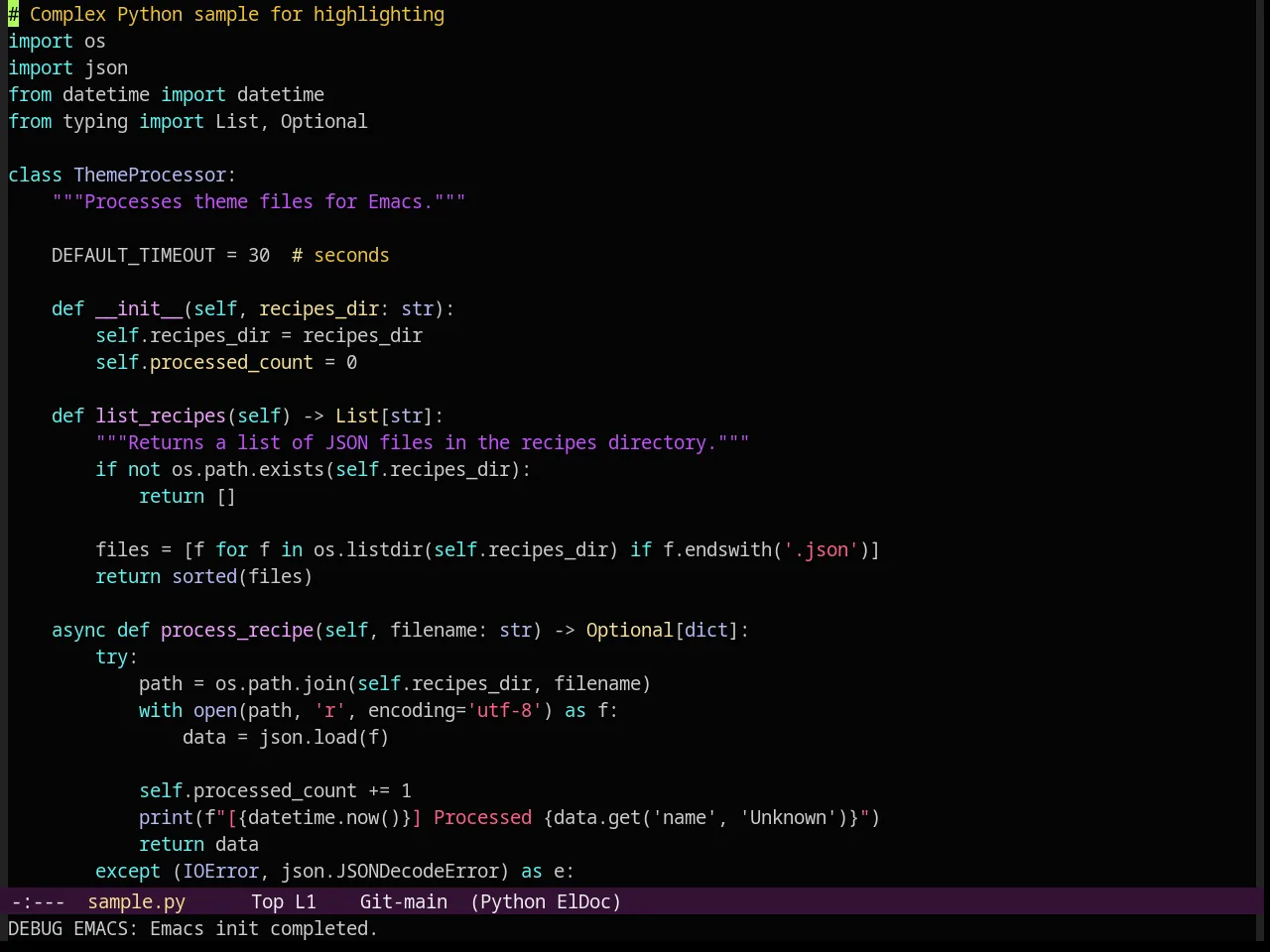
Task: Click the 'try:' keyword
Action: pos(116,656)
